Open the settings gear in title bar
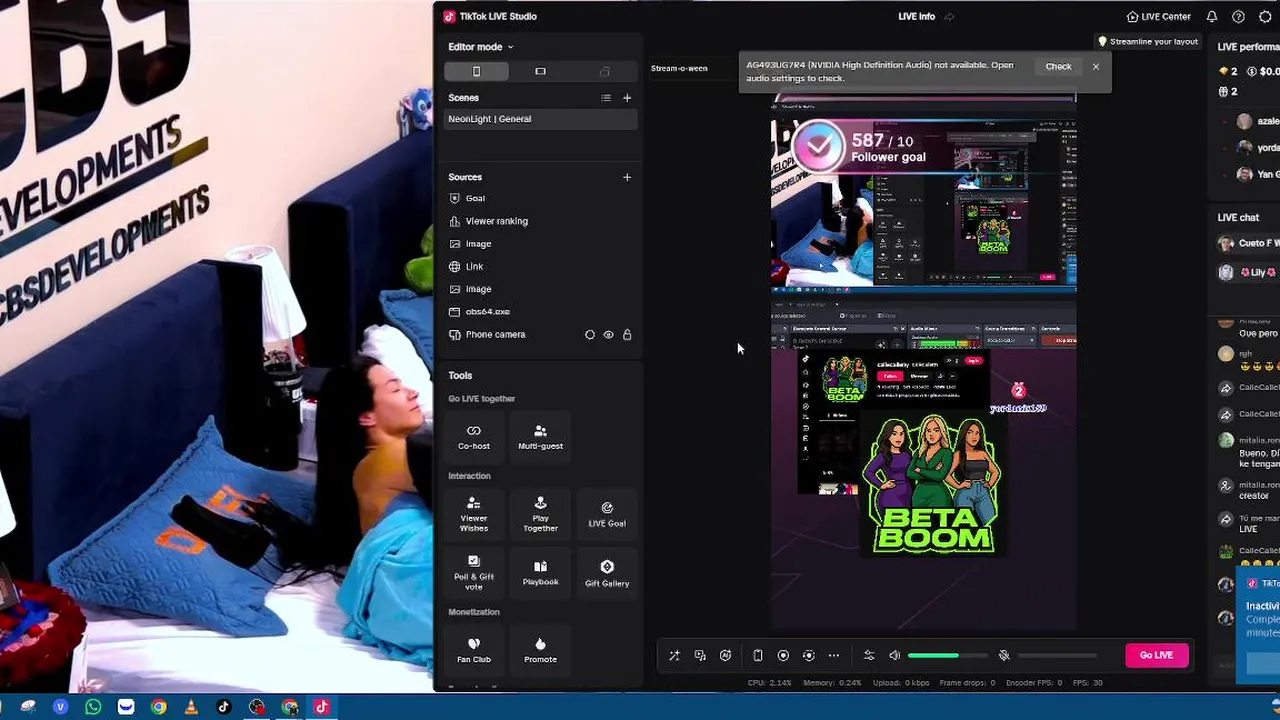This screenshot has height=720, width=1280. 1265,17
